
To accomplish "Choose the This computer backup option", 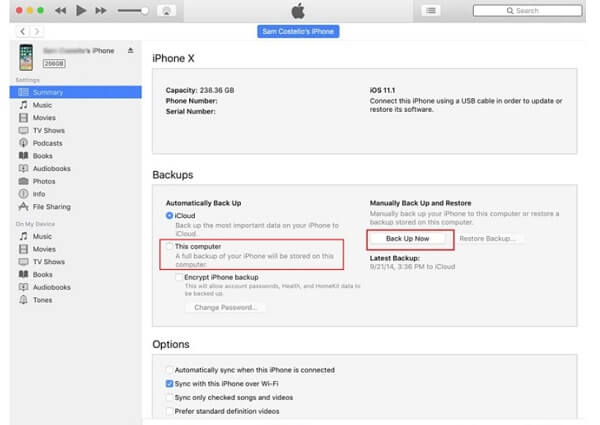I will [x=169, y=246].
